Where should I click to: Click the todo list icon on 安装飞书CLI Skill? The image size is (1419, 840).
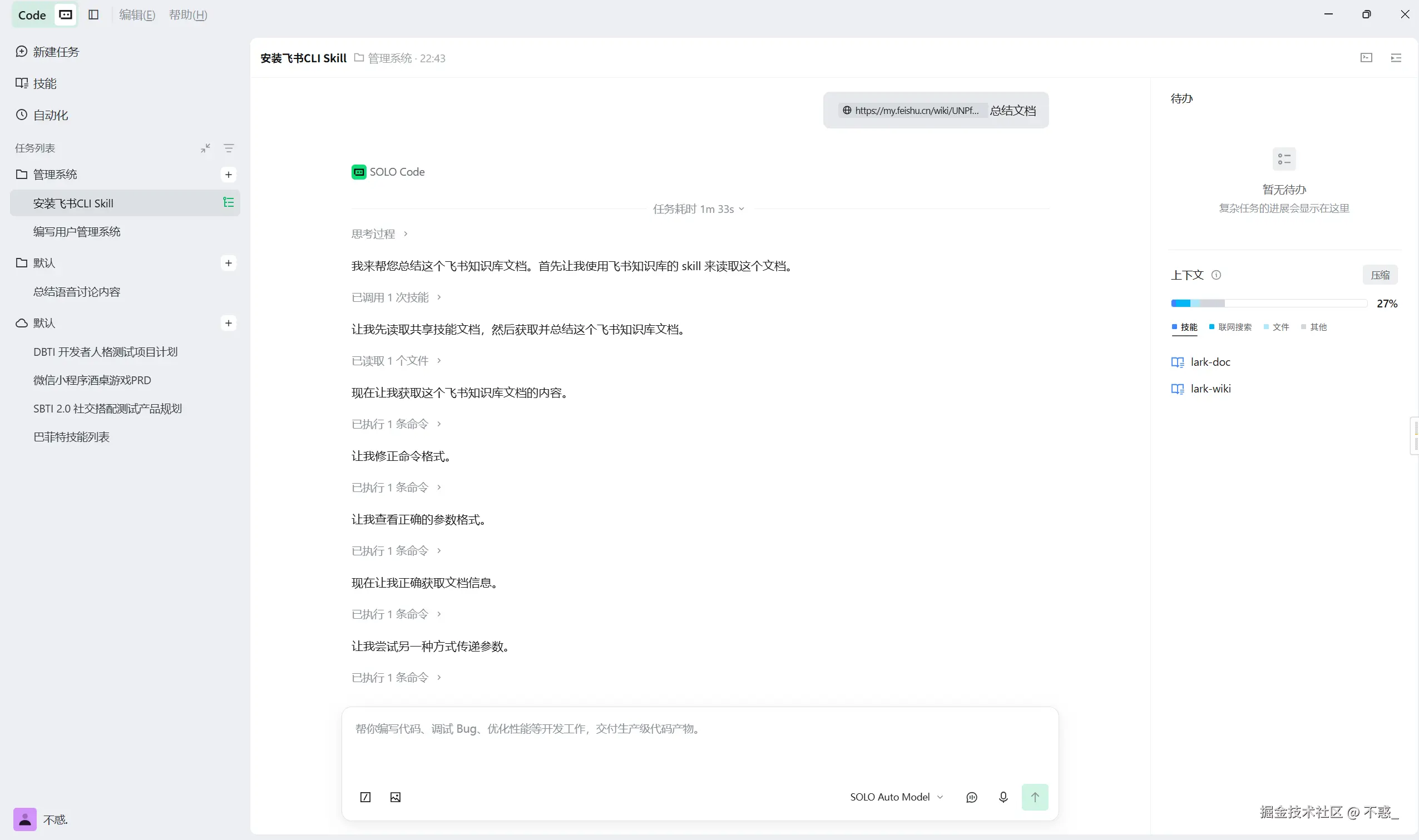229,203
